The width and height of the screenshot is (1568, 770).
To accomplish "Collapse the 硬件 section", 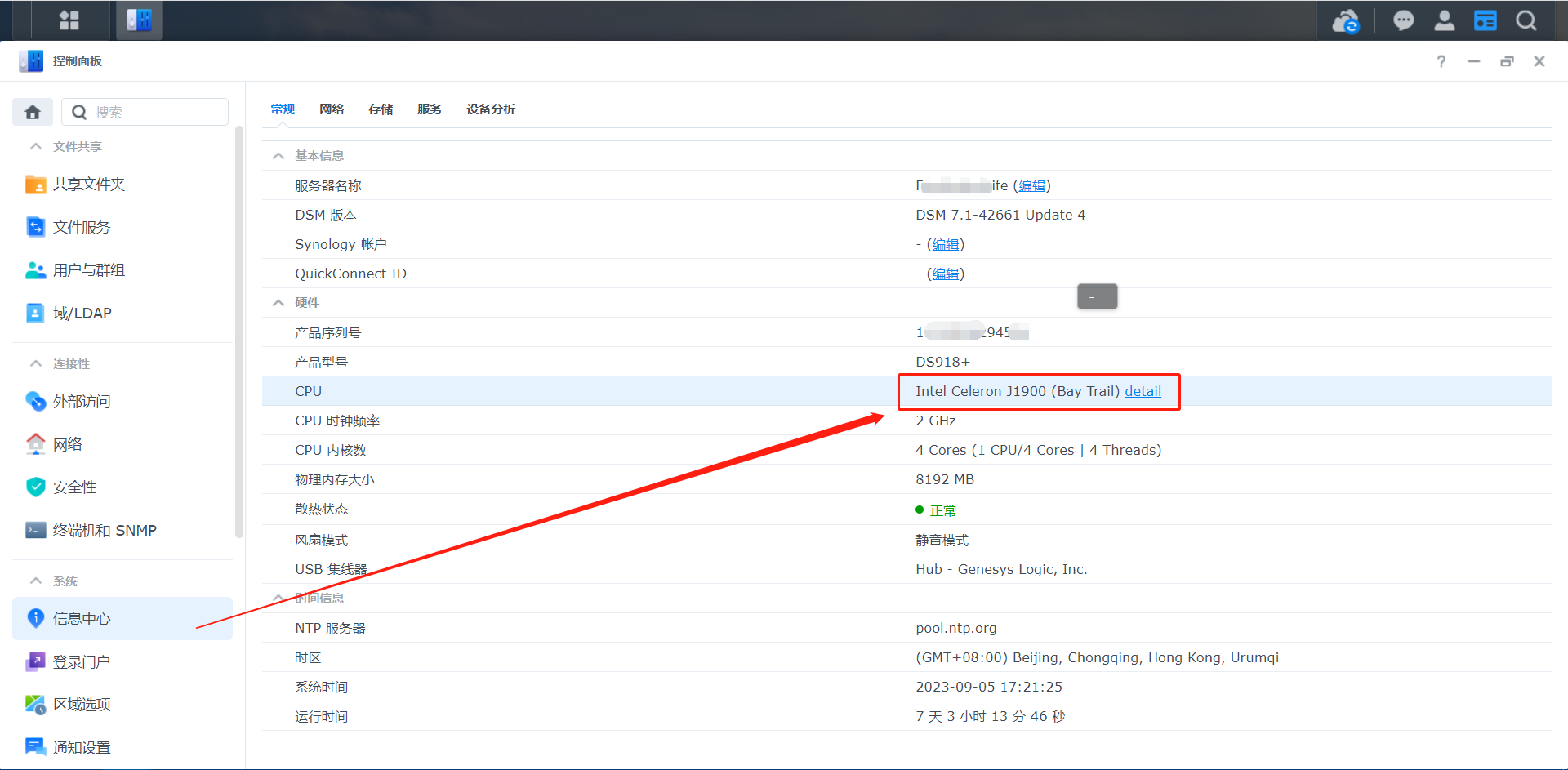I will click(x=278, y=302).
